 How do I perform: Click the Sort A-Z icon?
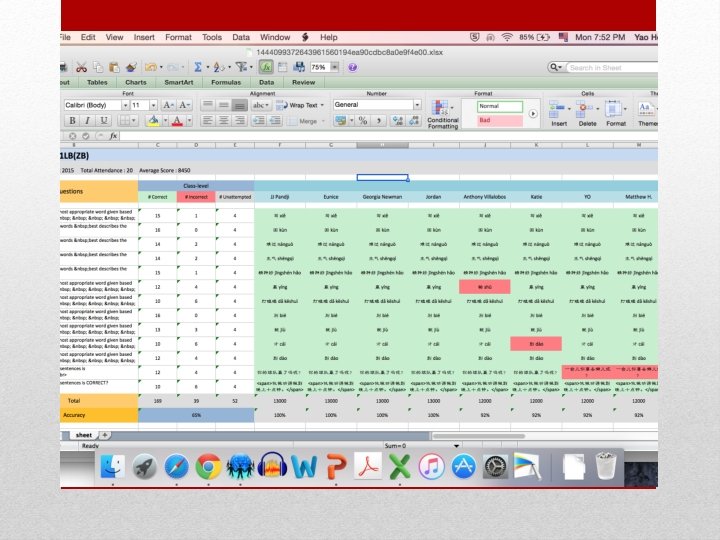(219, 68)
